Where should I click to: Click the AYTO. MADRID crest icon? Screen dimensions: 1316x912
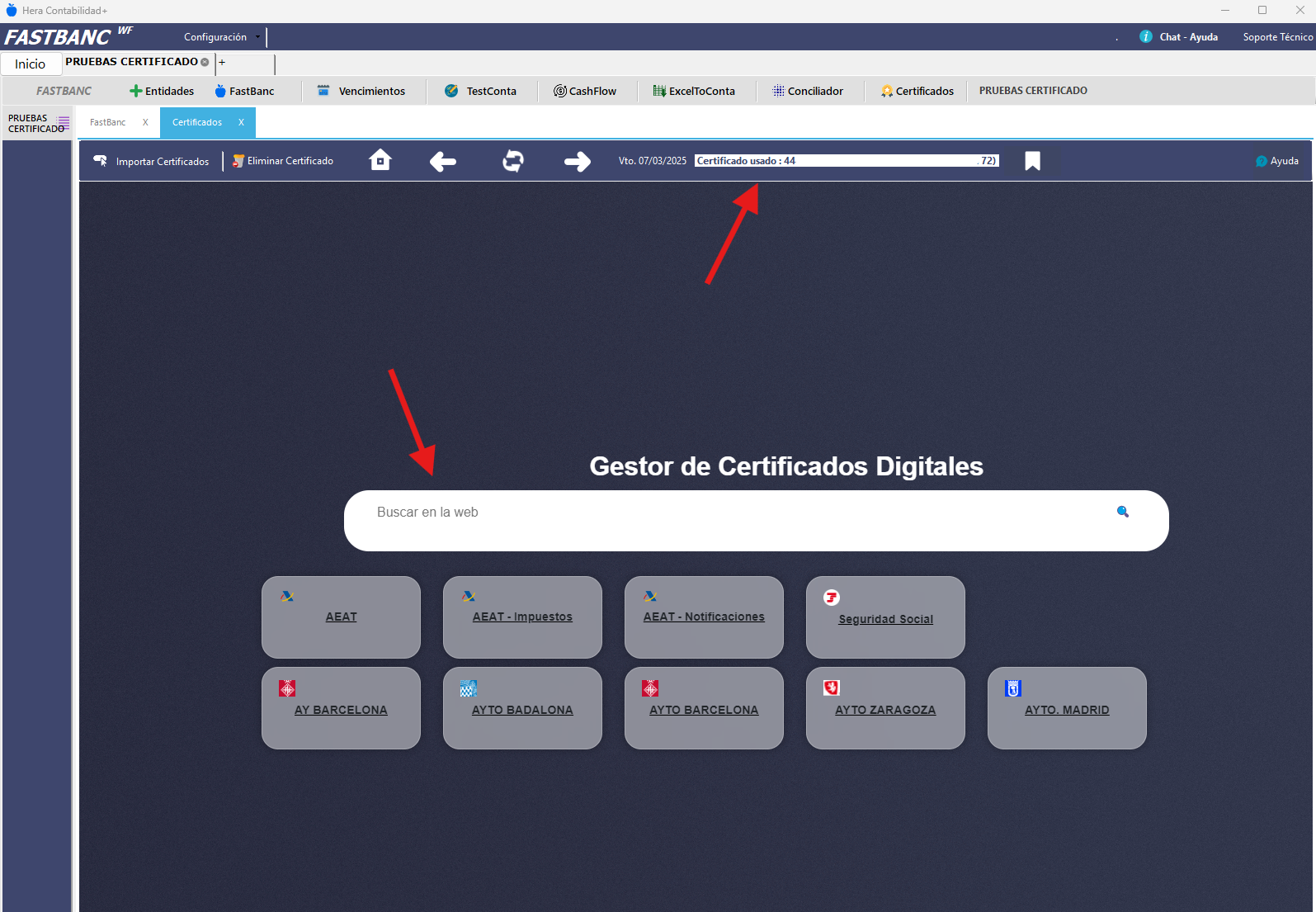1013,688
